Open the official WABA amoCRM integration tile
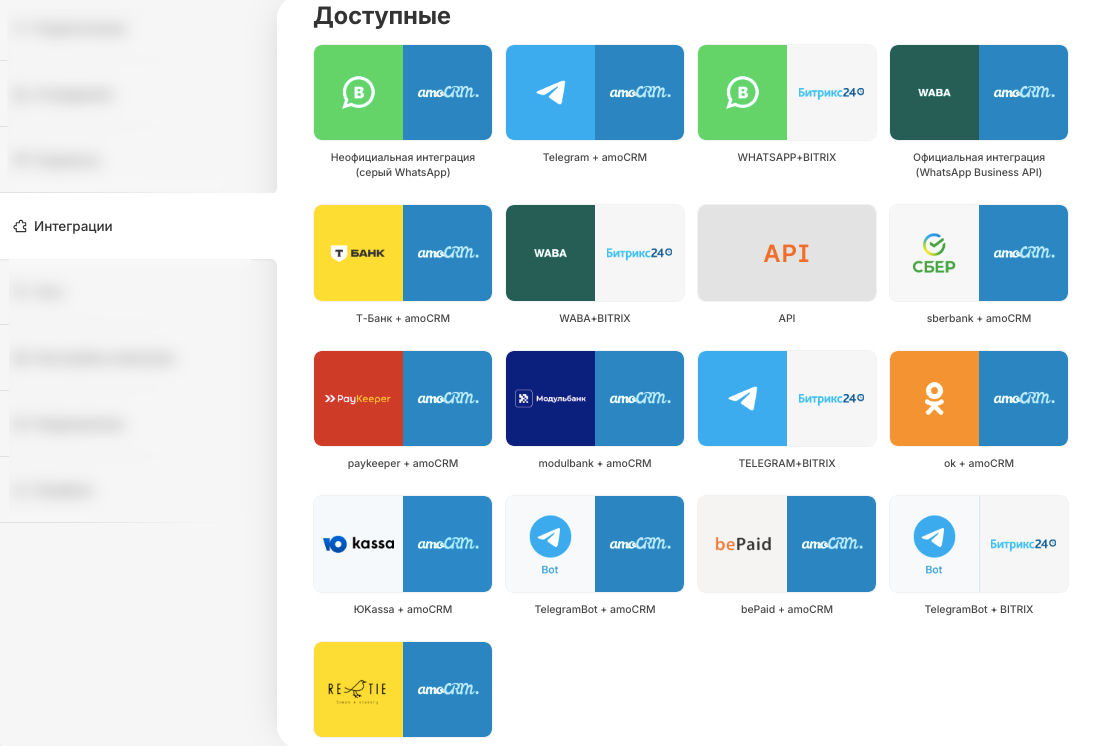This screenshot has width=1116, height=746. [979, 92]
